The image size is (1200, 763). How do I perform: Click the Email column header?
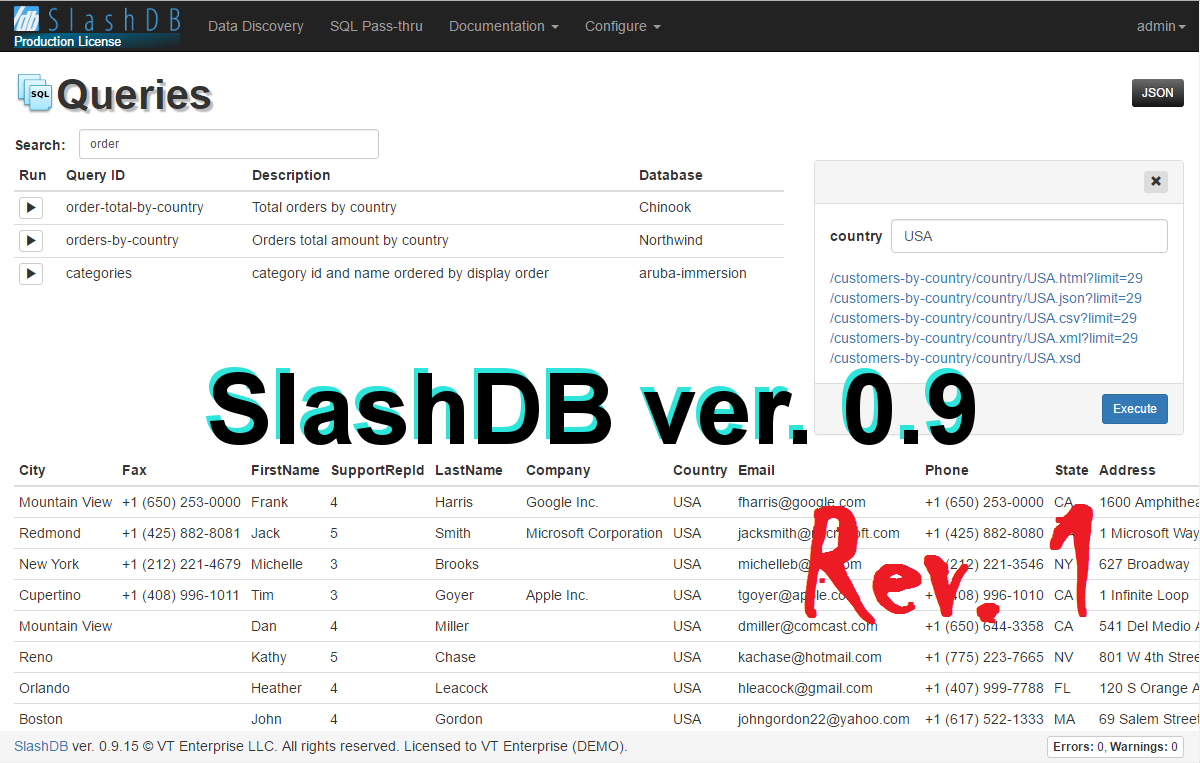tap(756, 470)
